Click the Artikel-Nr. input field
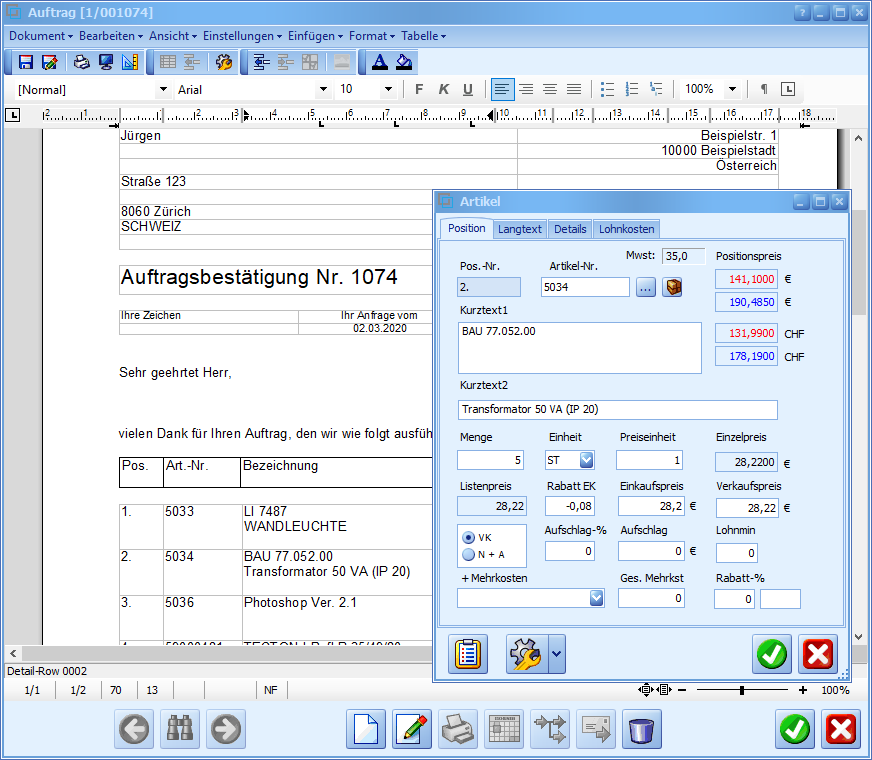The height and width of the screenshot is (760, 872). coord(585,287)
